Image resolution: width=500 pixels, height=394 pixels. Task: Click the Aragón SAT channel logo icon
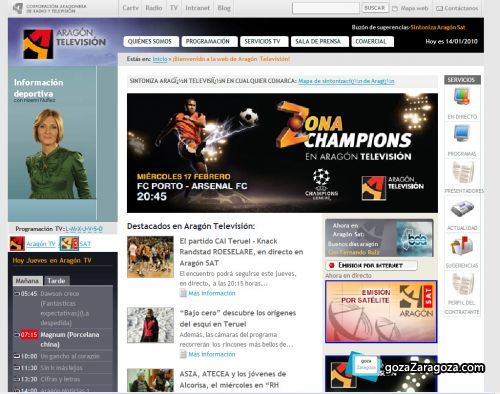point(69,243)
